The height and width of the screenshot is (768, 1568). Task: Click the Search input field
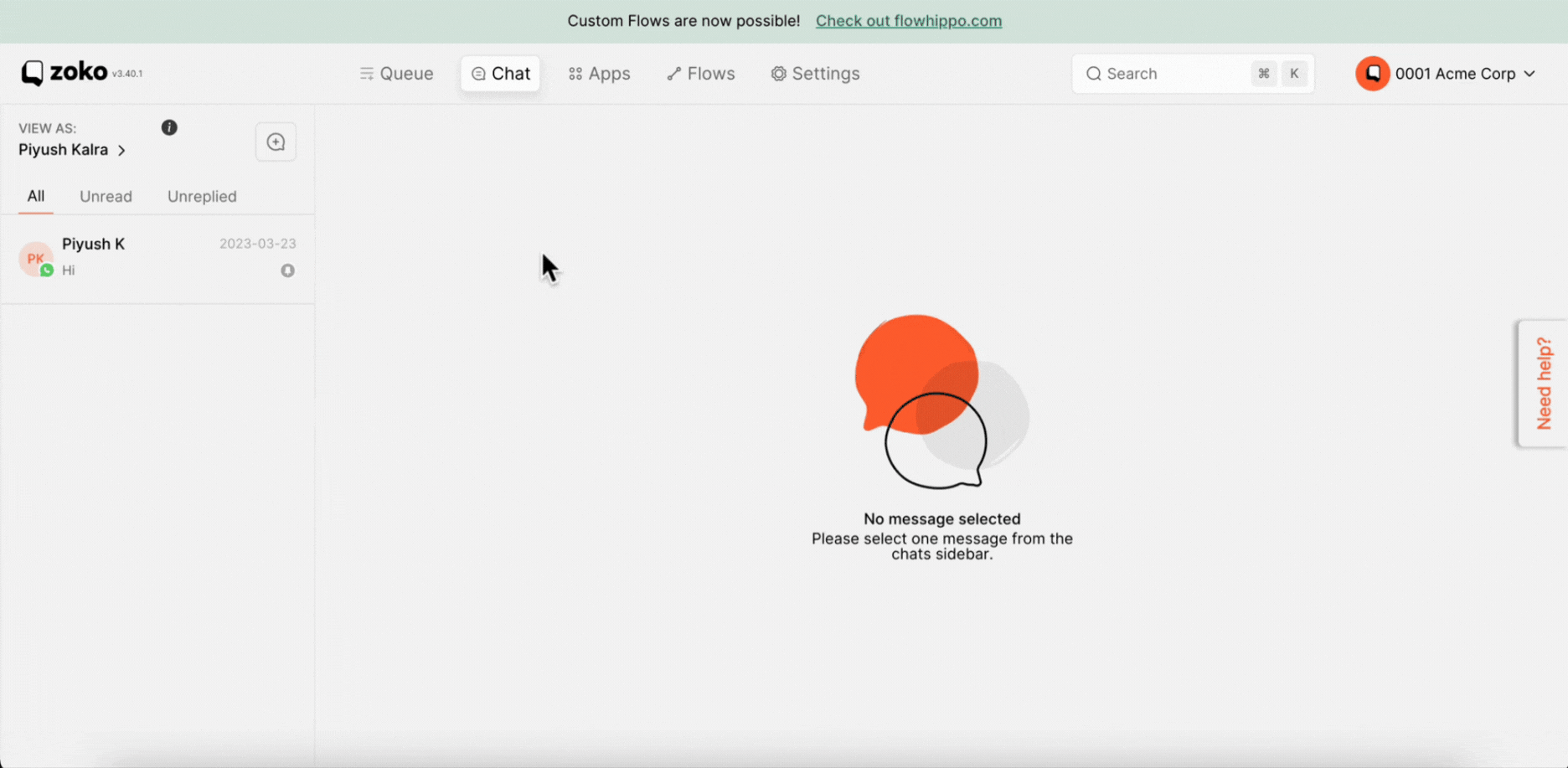pos(1193,74)
